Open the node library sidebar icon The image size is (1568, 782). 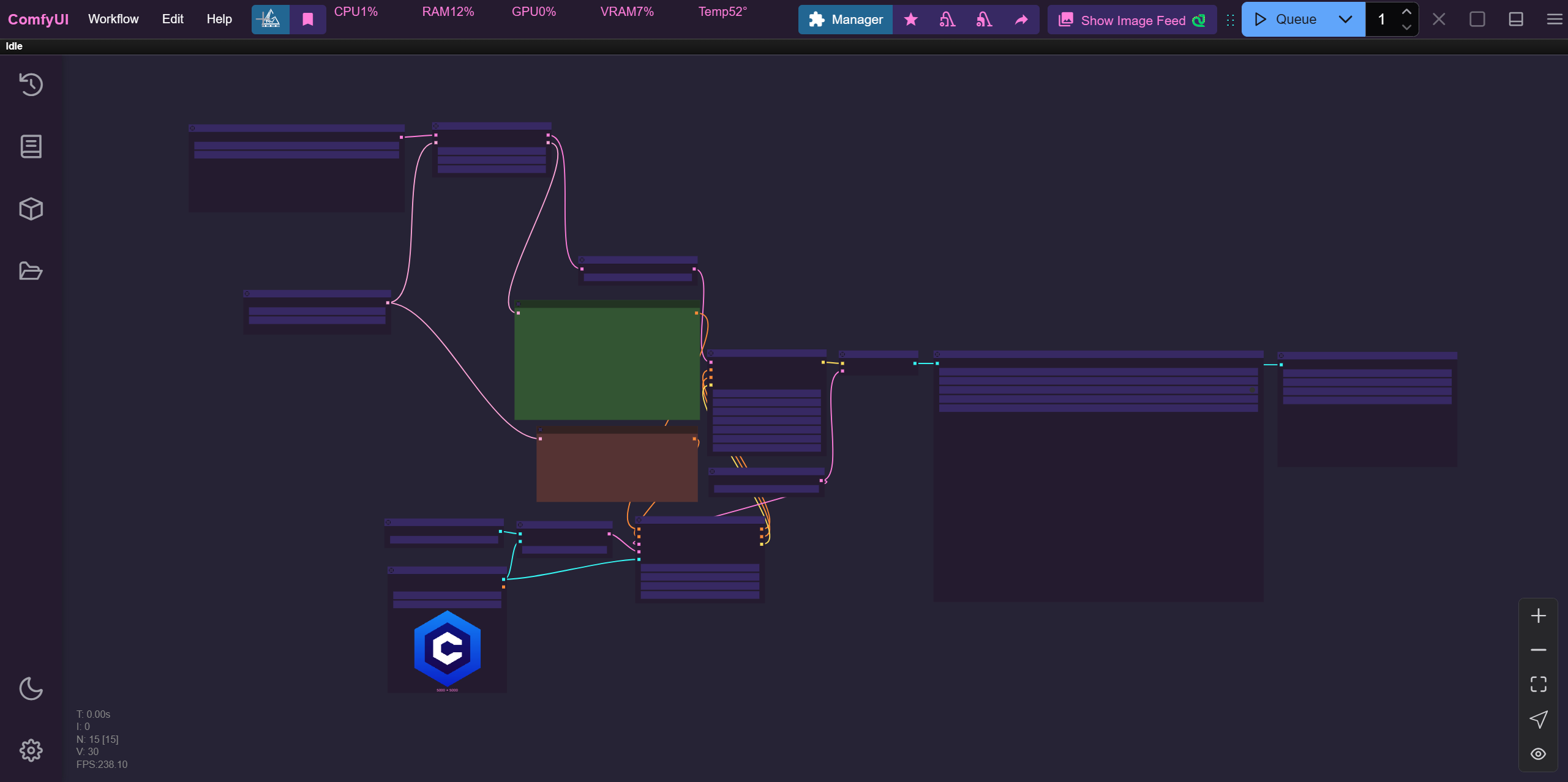(x=31, y=147)
